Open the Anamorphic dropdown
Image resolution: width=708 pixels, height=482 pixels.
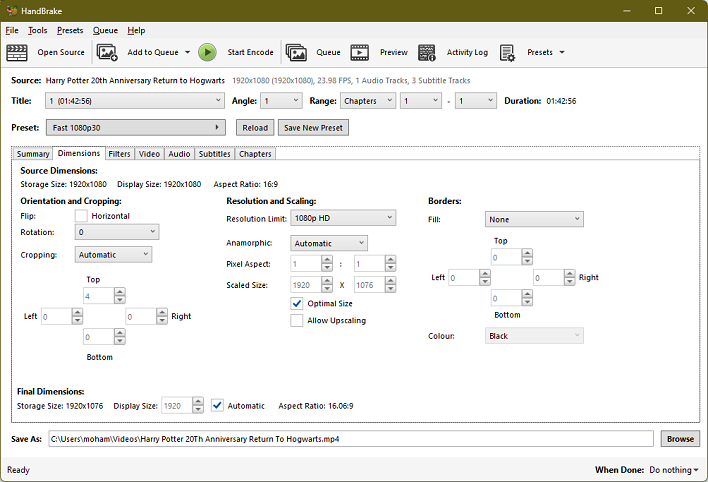(329, 243)
